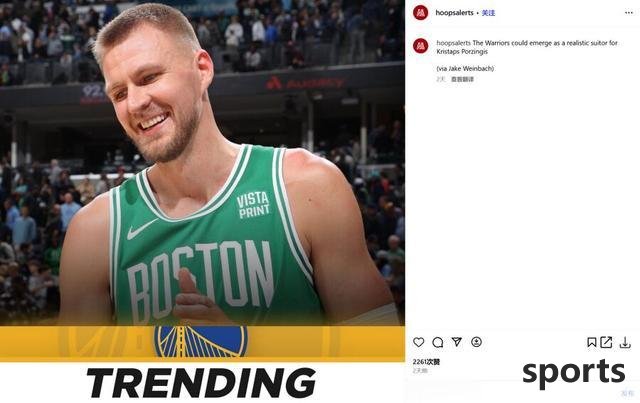View the 2261 likes list
Image resolution: width=640 pixels, height=403 pixels.
[x=426, y=362]
